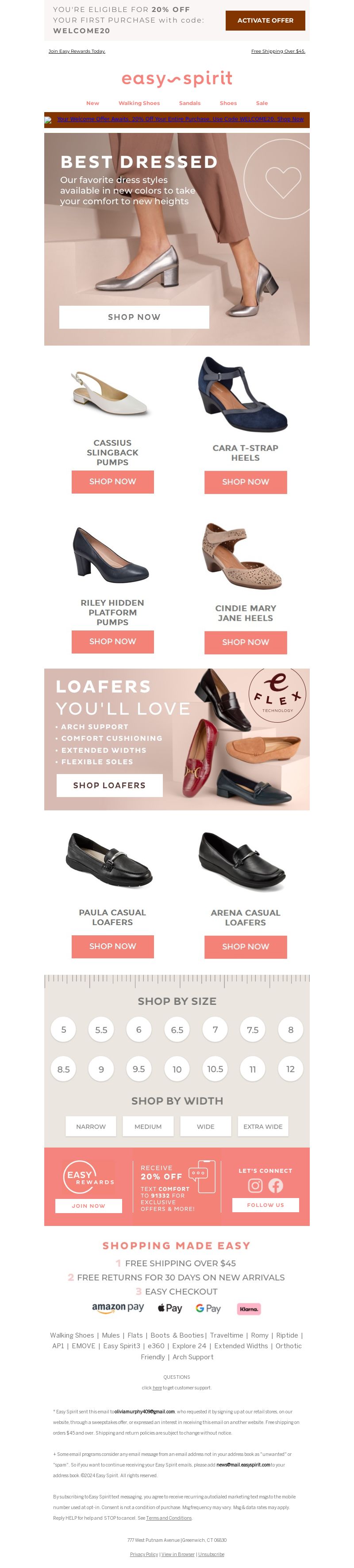This screenshot has height=1568, width=354.
Task: Click the Join Now rewards button
Action: (x=89, y=1205)
